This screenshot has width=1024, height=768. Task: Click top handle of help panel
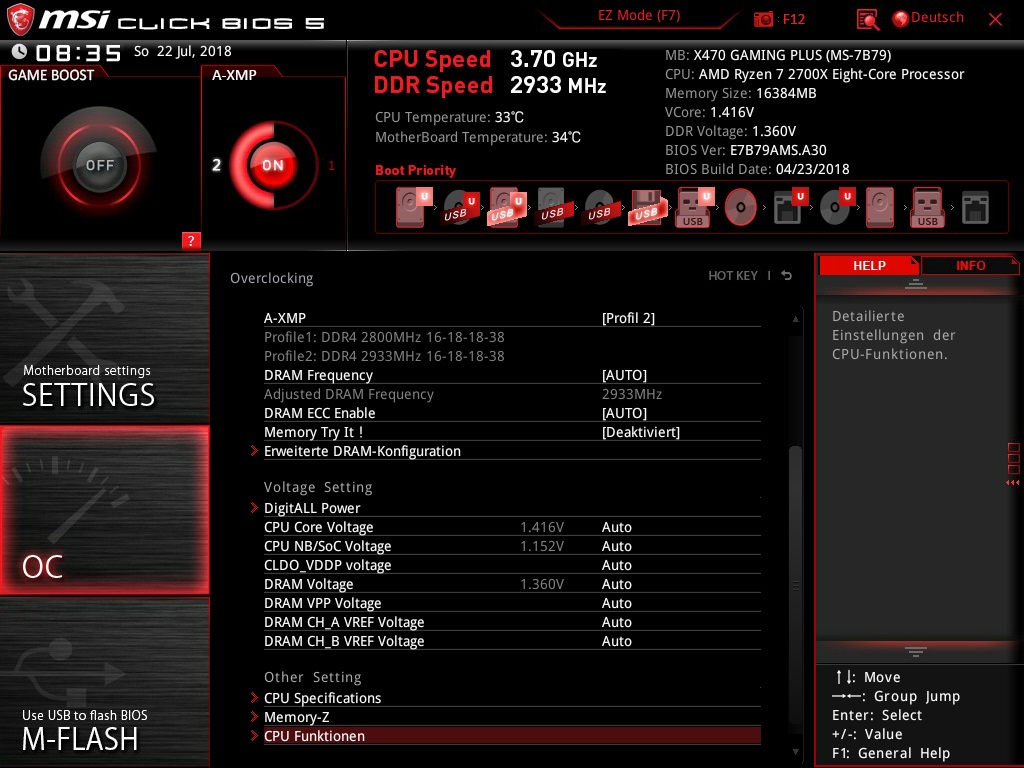pyautogui.click(x=916, y=283)
